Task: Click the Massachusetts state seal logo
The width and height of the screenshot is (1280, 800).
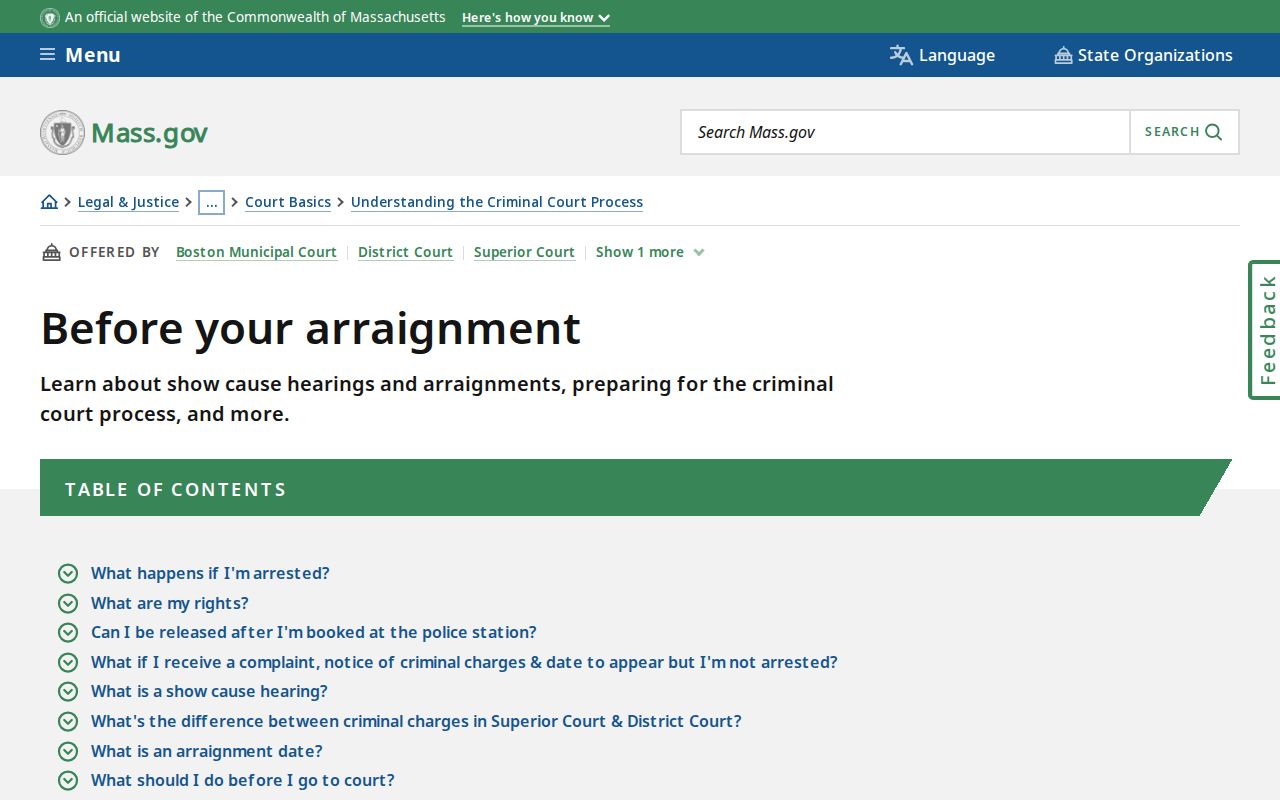Action: (62, 132)
